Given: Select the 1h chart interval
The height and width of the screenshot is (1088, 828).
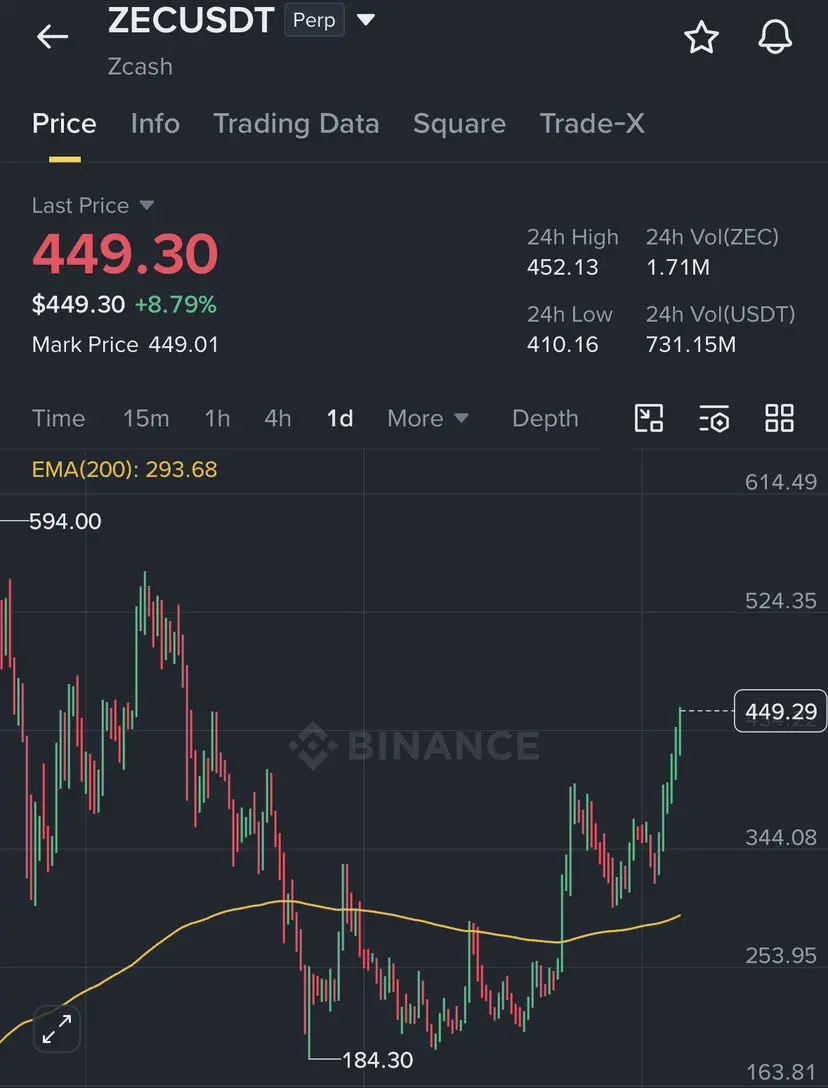Looking at the screenshot, I should [x=217, y=418].
